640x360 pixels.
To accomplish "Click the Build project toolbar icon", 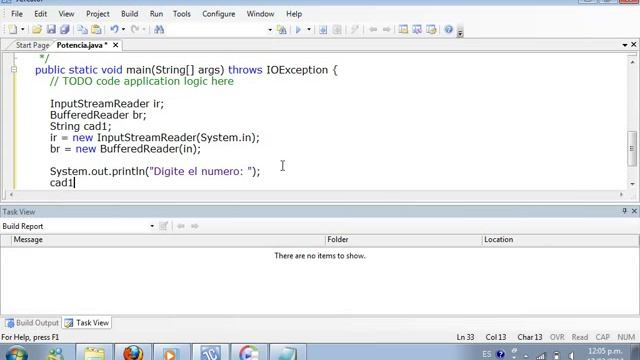I will coord(337,29).
